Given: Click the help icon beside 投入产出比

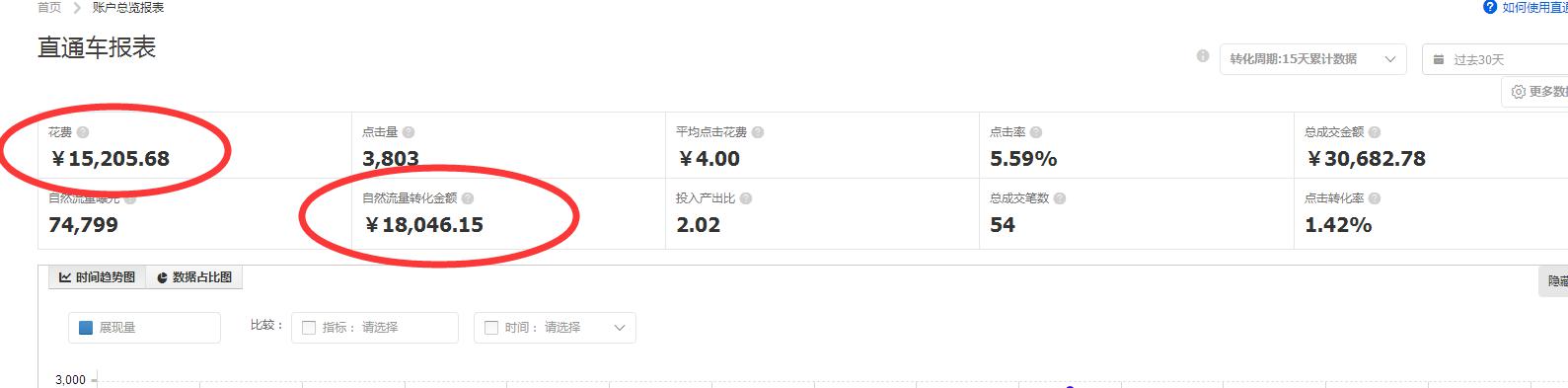Looking at the screenshot, I should coord(746,198).
